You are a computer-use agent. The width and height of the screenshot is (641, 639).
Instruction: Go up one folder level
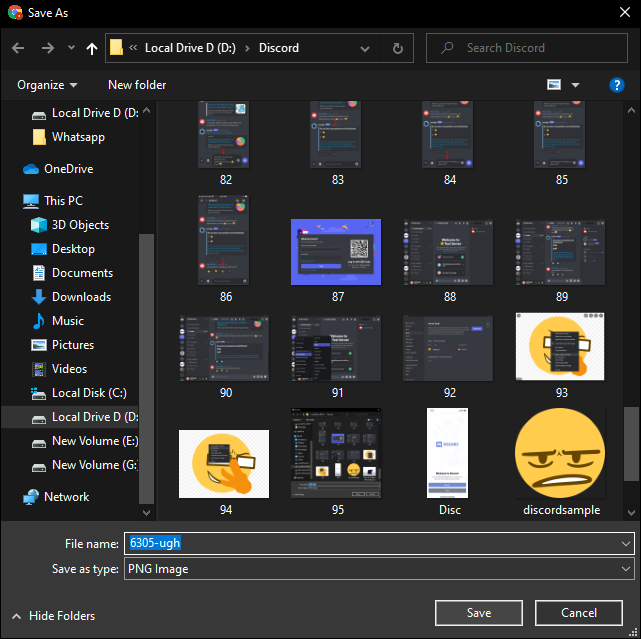pyautogui.click(x=92, y=48)
